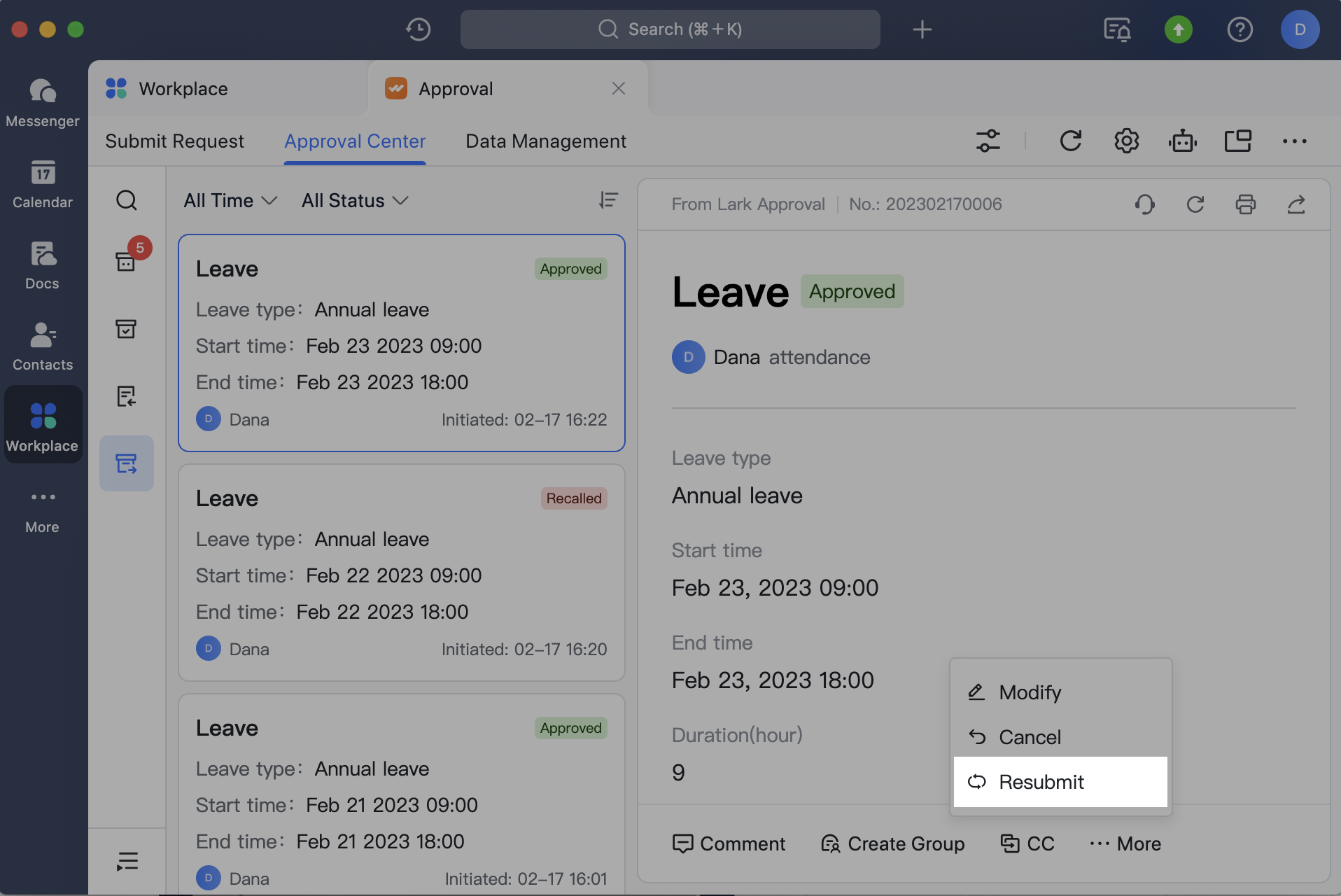This screenshot has height=896, width=1341.
Task: Click the print icon in request header
Action: point(1245,204)
